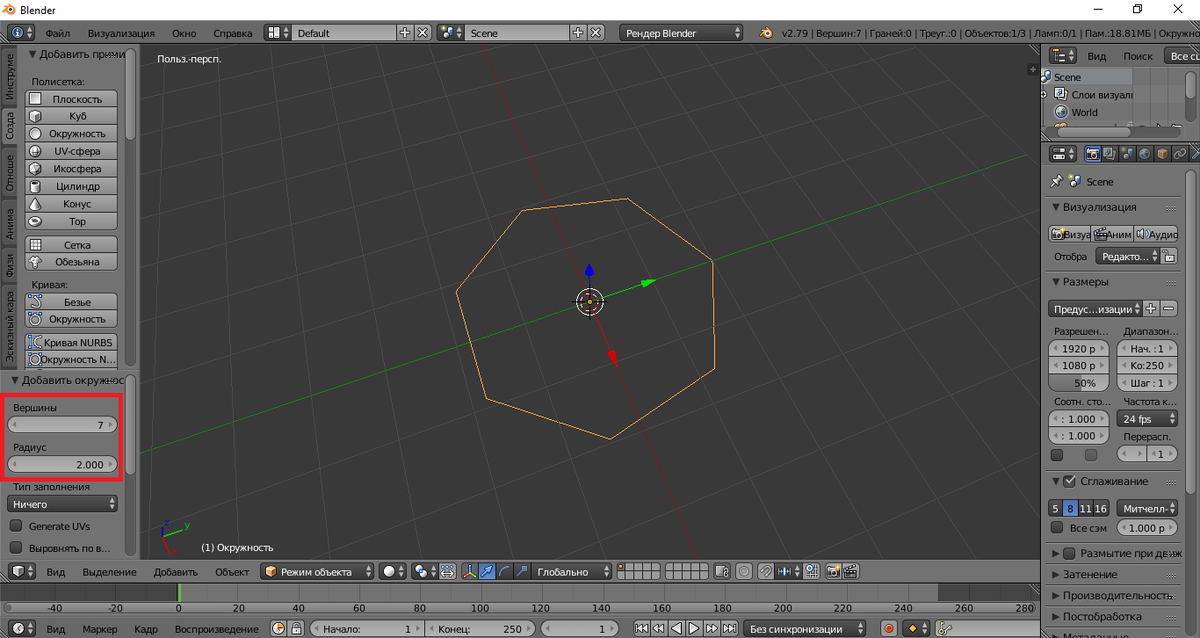Add a Plane (Плоскость) mesh primitive
Image resolution: width=1200 pixels, height=638 pixels.
(71, 99)
